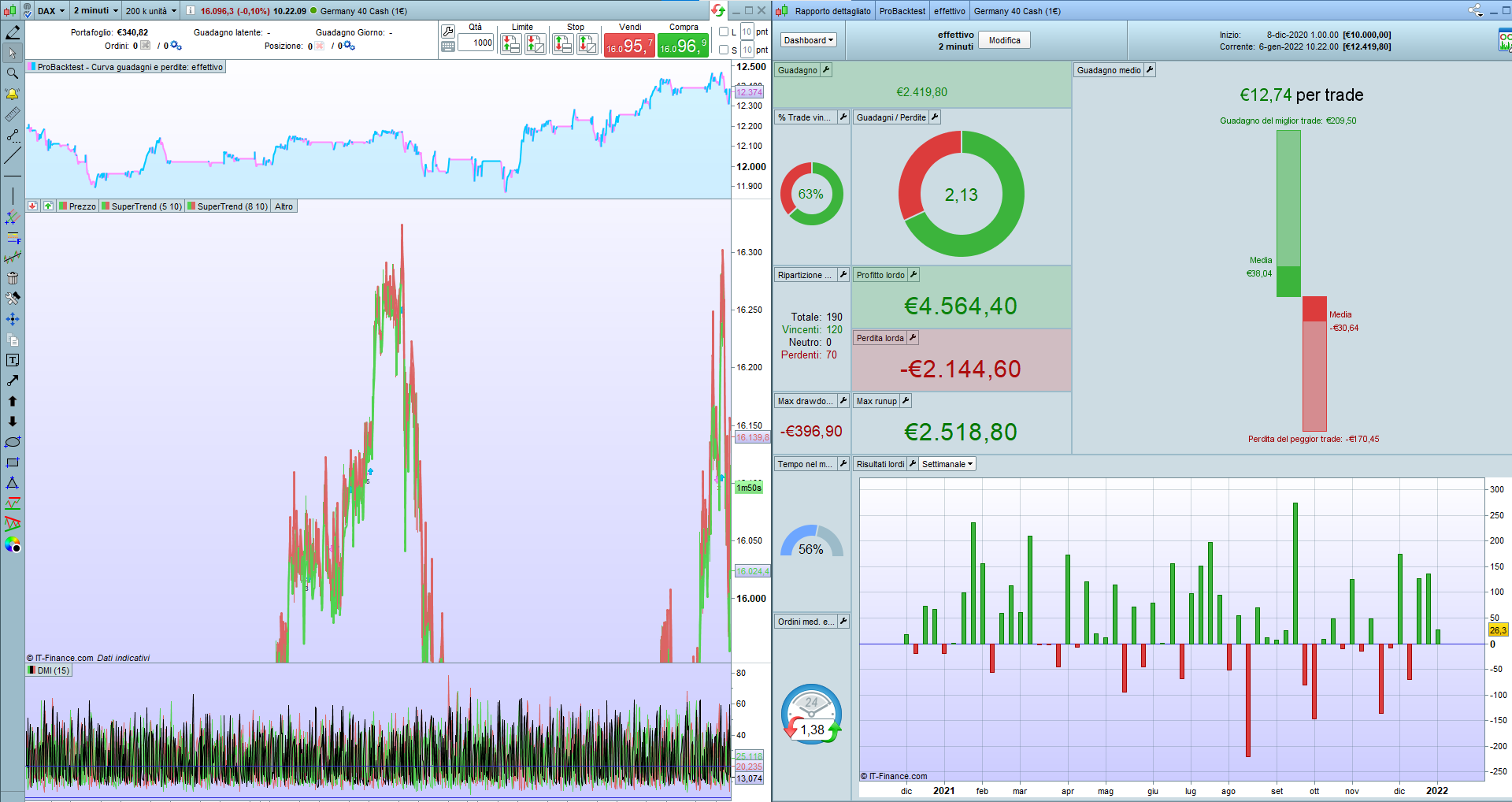
Task: Activate the magnifier zoom tool
Action: [x=13, y=73]
